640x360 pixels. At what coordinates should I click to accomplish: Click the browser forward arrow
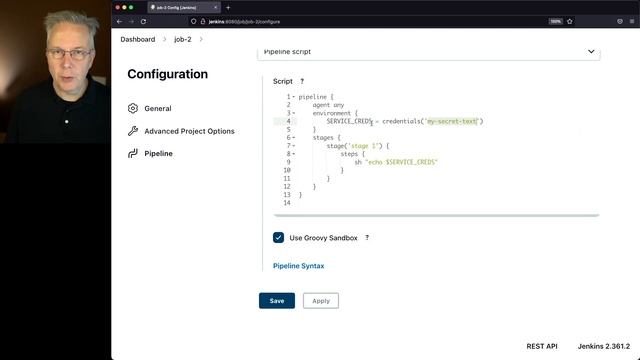point(131,22)
